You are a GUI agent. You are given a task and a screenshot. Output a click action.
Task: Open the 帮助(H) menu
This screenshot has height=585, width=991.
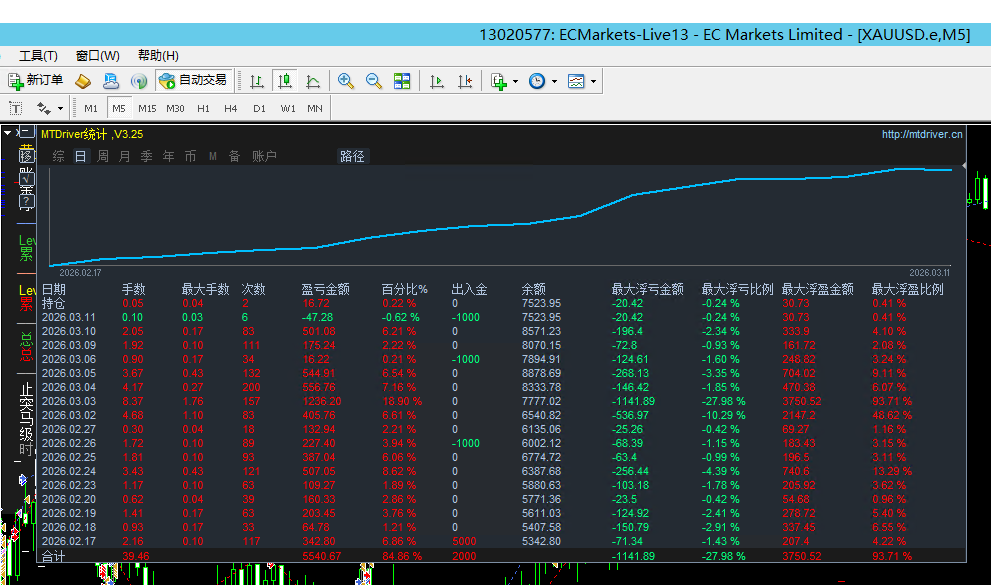tap(158, 56)
